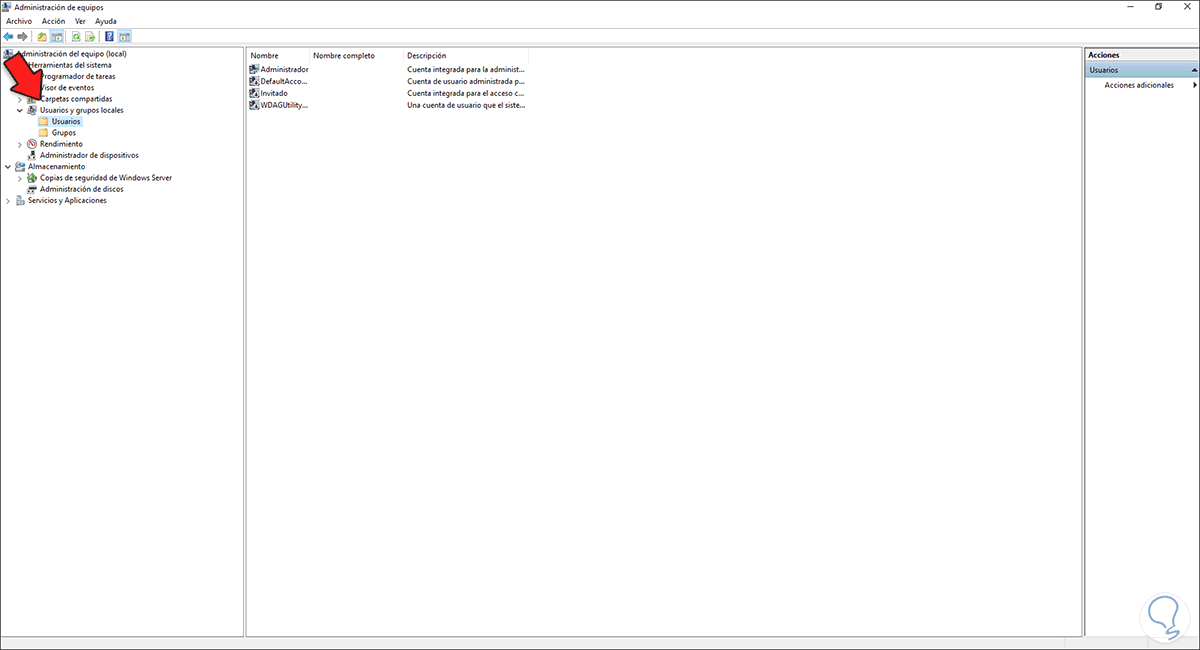Viewport: 1200px width, 650px height.
Task: Sort by Descripción column header
Action: [x=465, y=56]
